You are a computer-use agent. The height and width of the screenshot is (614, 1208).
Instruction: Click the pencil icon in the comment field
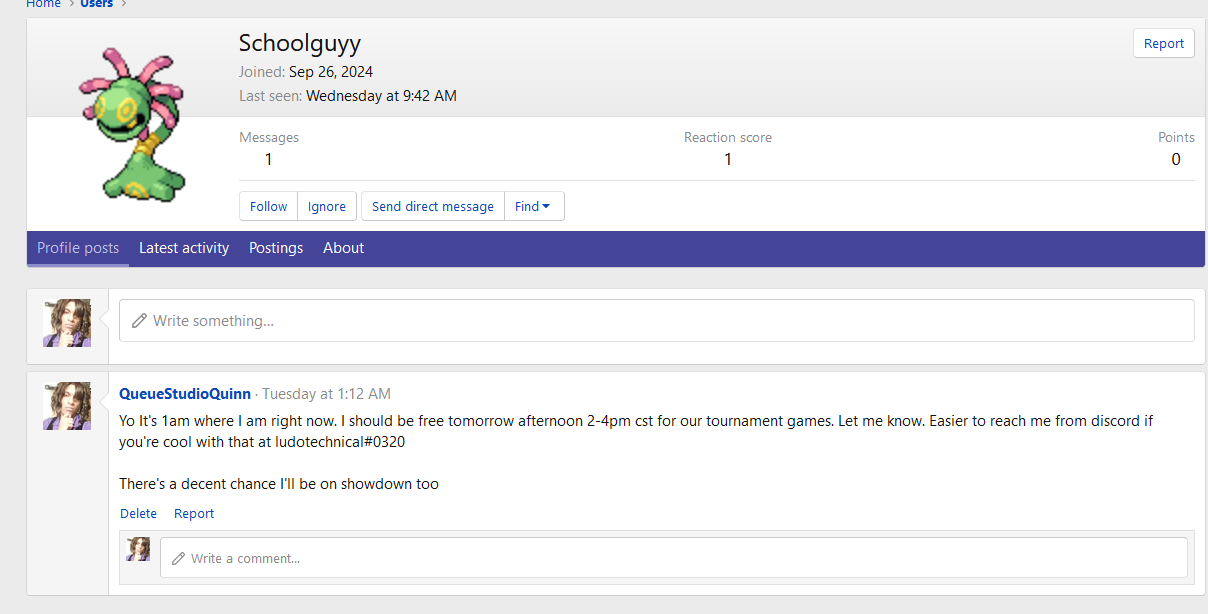point(179,558)
